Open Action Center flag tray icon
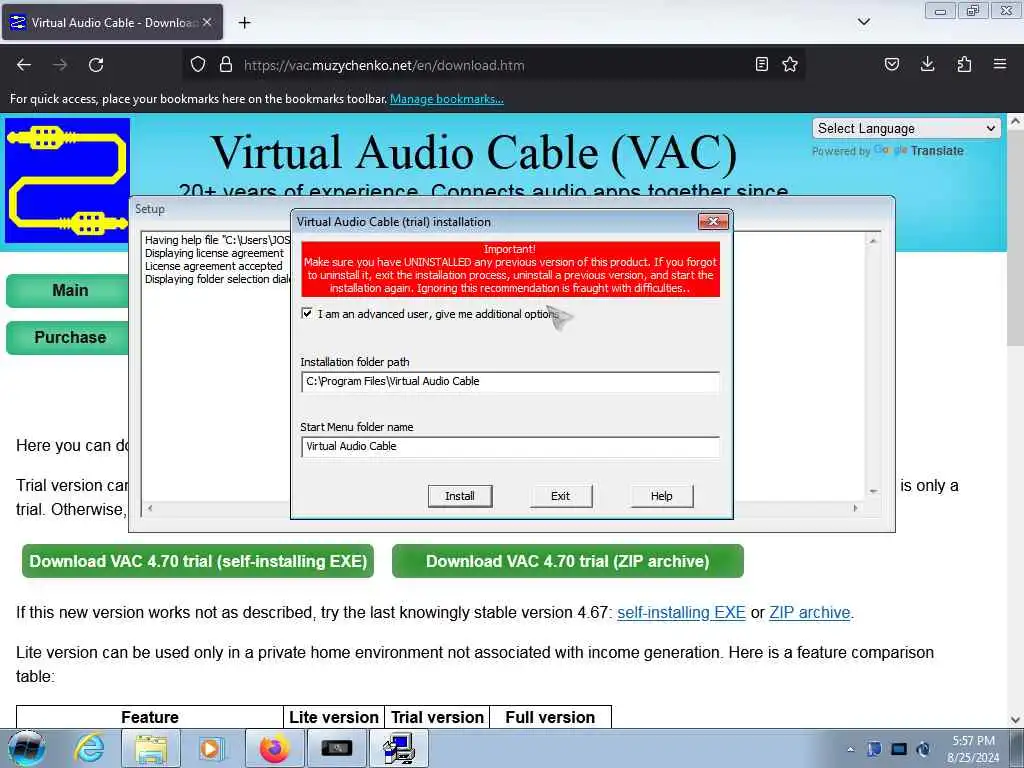Viewport: 1024px width, 768px height. [874, 749]
